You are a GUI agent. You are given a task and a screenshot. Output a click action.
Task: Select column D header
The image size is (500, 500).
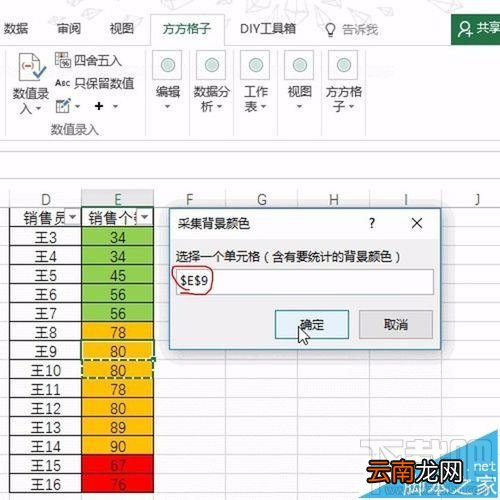coord(46,199)
